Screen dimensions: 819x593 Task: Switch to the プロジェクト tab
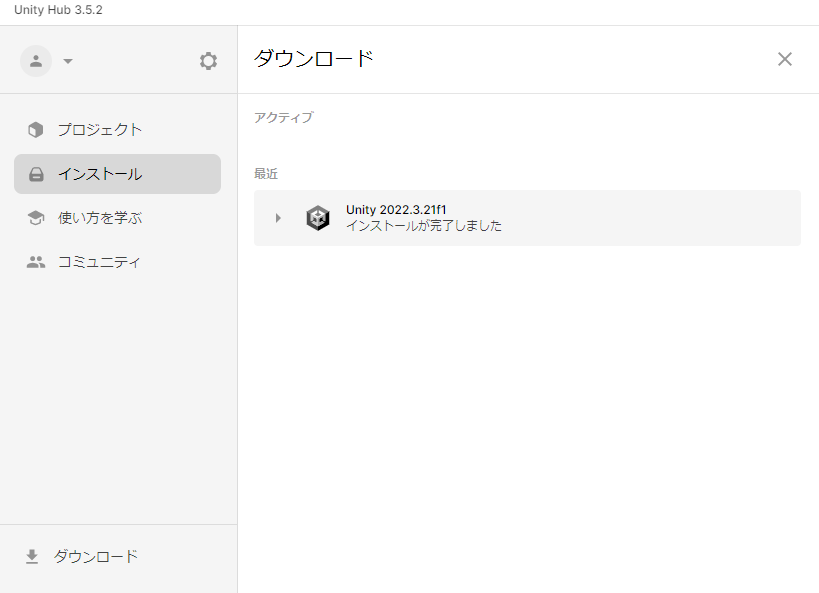(100, 130)
